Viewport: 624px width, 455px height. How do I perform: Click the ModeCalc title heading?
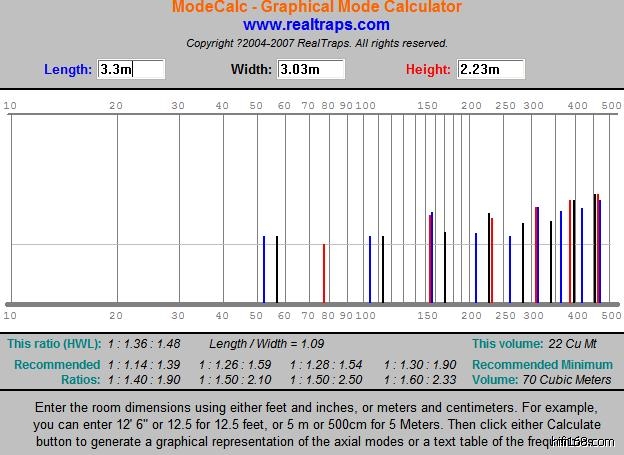(x=316, y=7)
